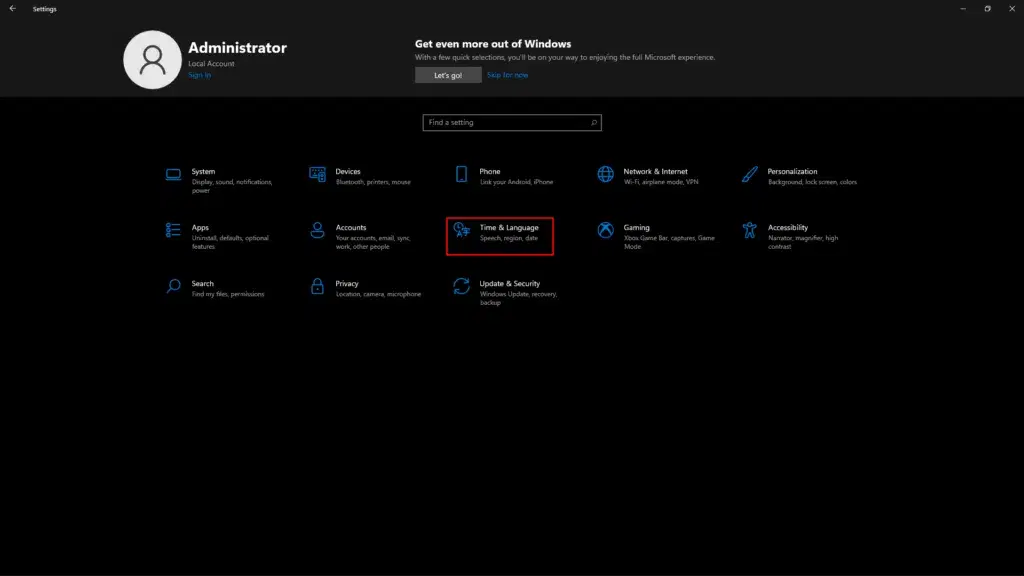Click the Accounts person icon
The width and height of the screenshot is (1024, 576).
[x=317, y=231]
